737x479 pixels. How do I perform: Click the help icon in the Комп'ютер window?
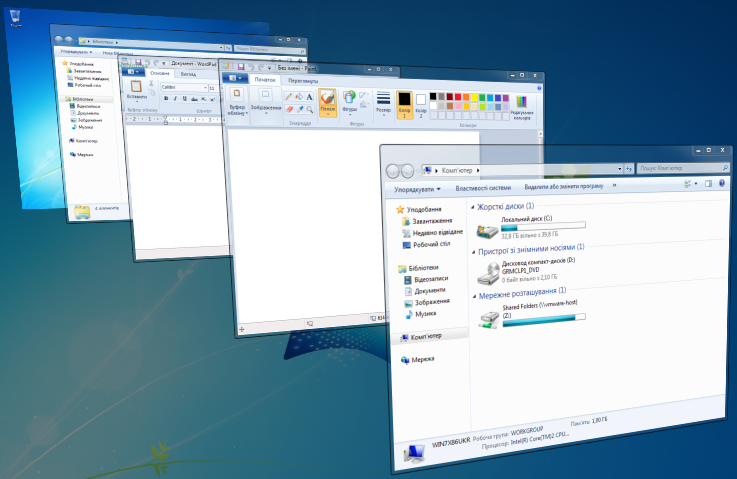coord(722,183)
